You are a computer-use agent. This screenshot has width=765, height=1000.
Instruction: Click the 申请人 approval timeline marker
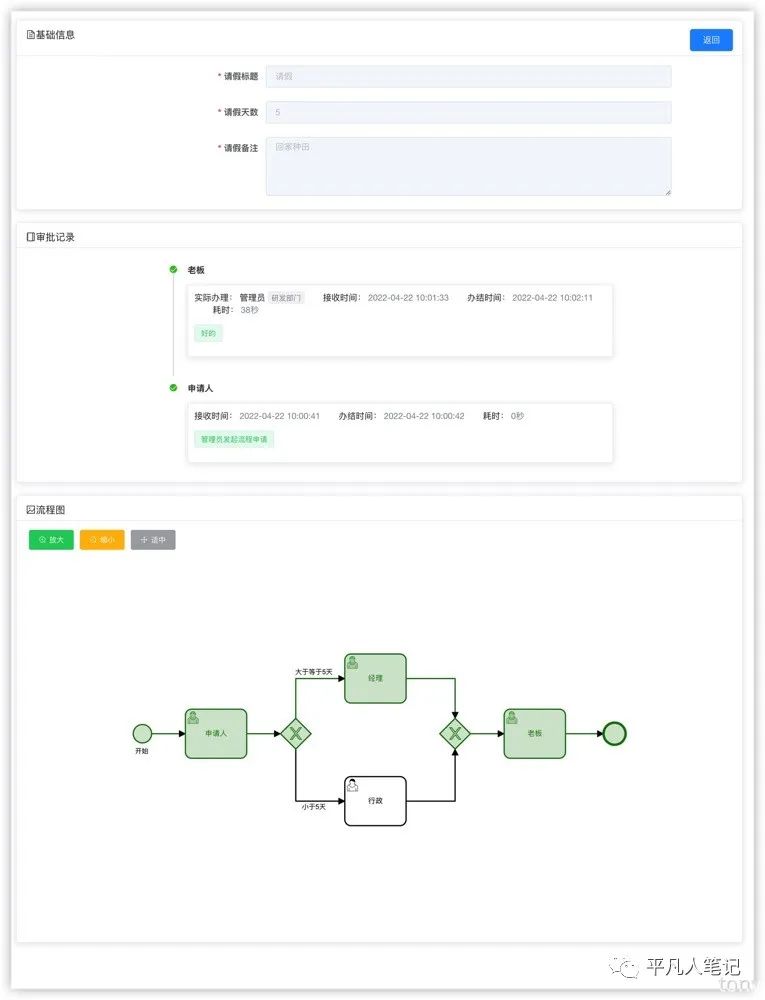pyautogui.click(x=173, y=388)
